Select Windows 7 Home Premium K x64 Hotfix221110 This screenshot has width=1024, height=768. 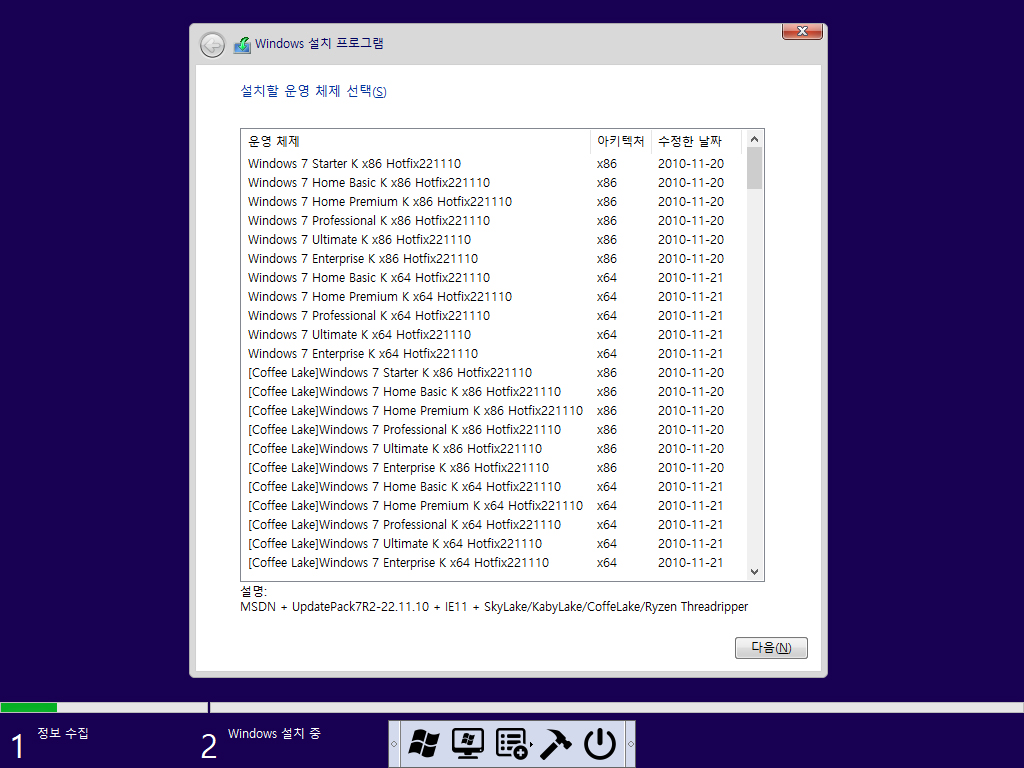(x=492, y=296)
